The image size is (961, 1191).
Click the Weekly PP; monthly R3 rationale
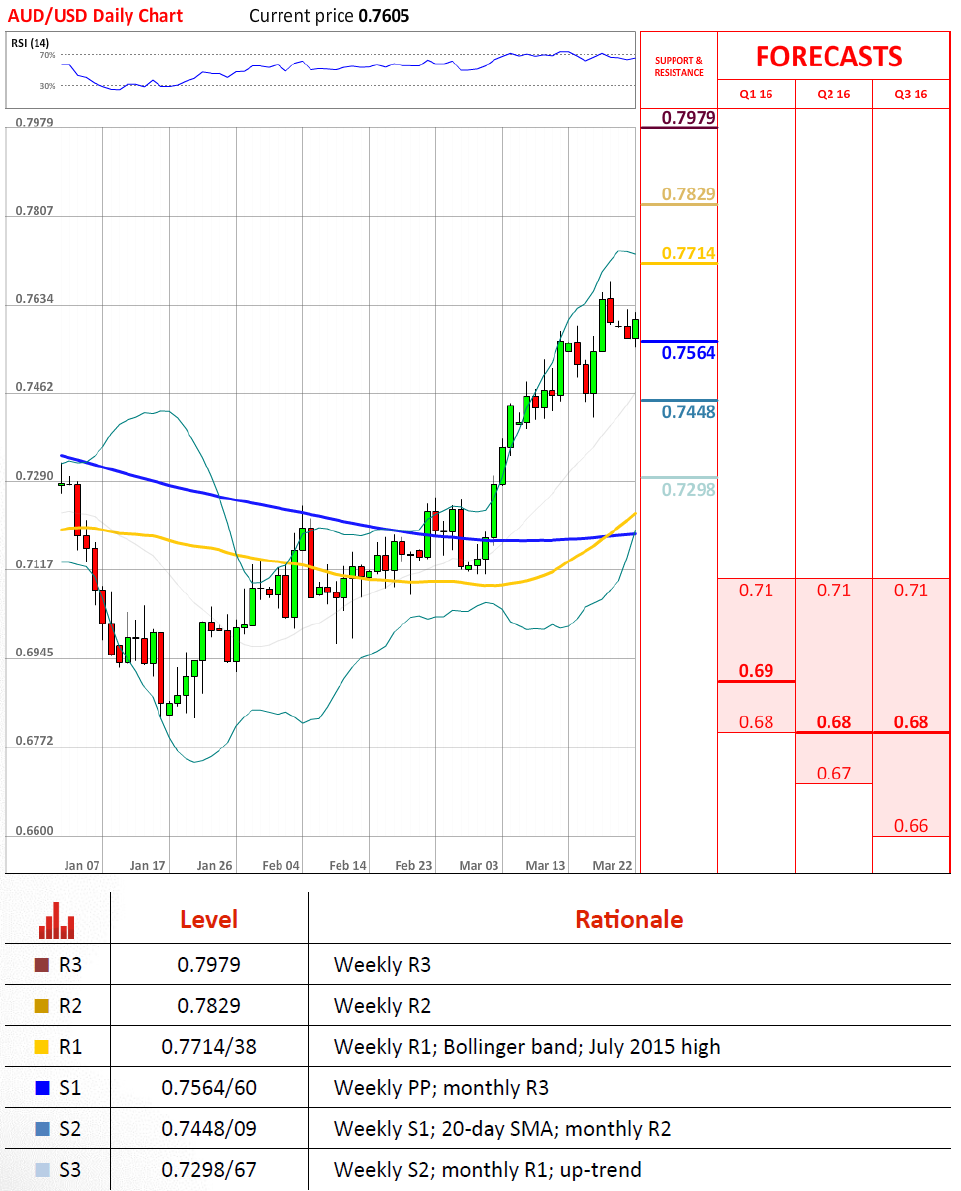(441, 1088)
